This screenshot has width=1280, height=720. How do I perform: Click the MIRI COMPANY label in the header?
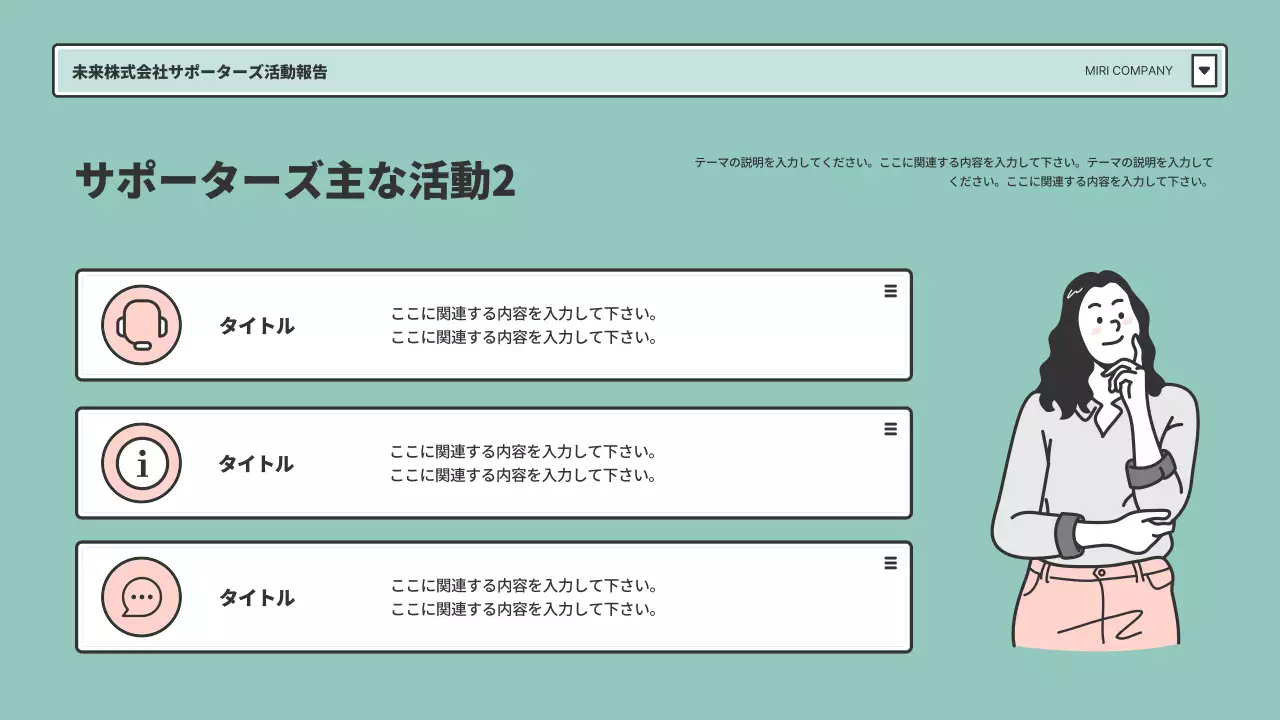[x=1128, y=70]
